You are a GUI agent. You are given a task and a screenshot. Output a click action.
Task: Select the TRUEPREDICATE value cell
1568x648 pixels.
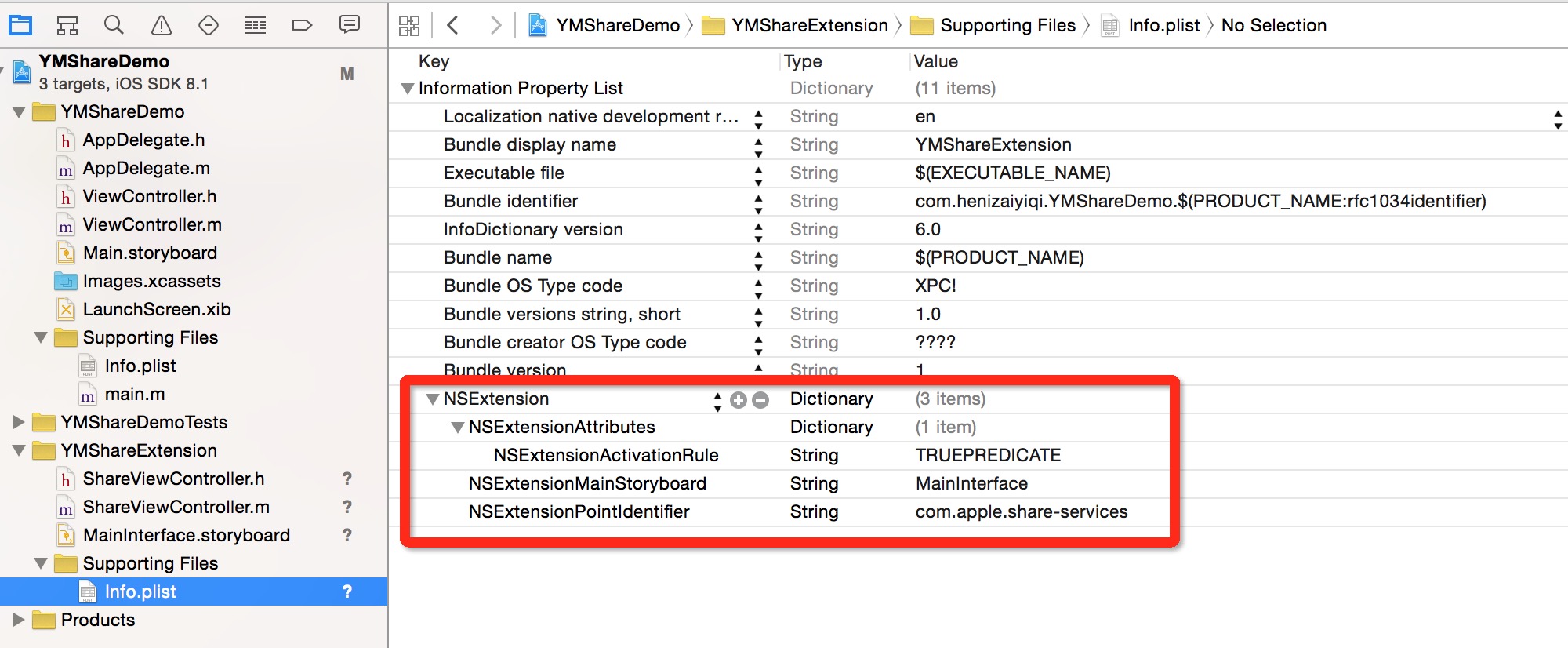coord(988,455)
